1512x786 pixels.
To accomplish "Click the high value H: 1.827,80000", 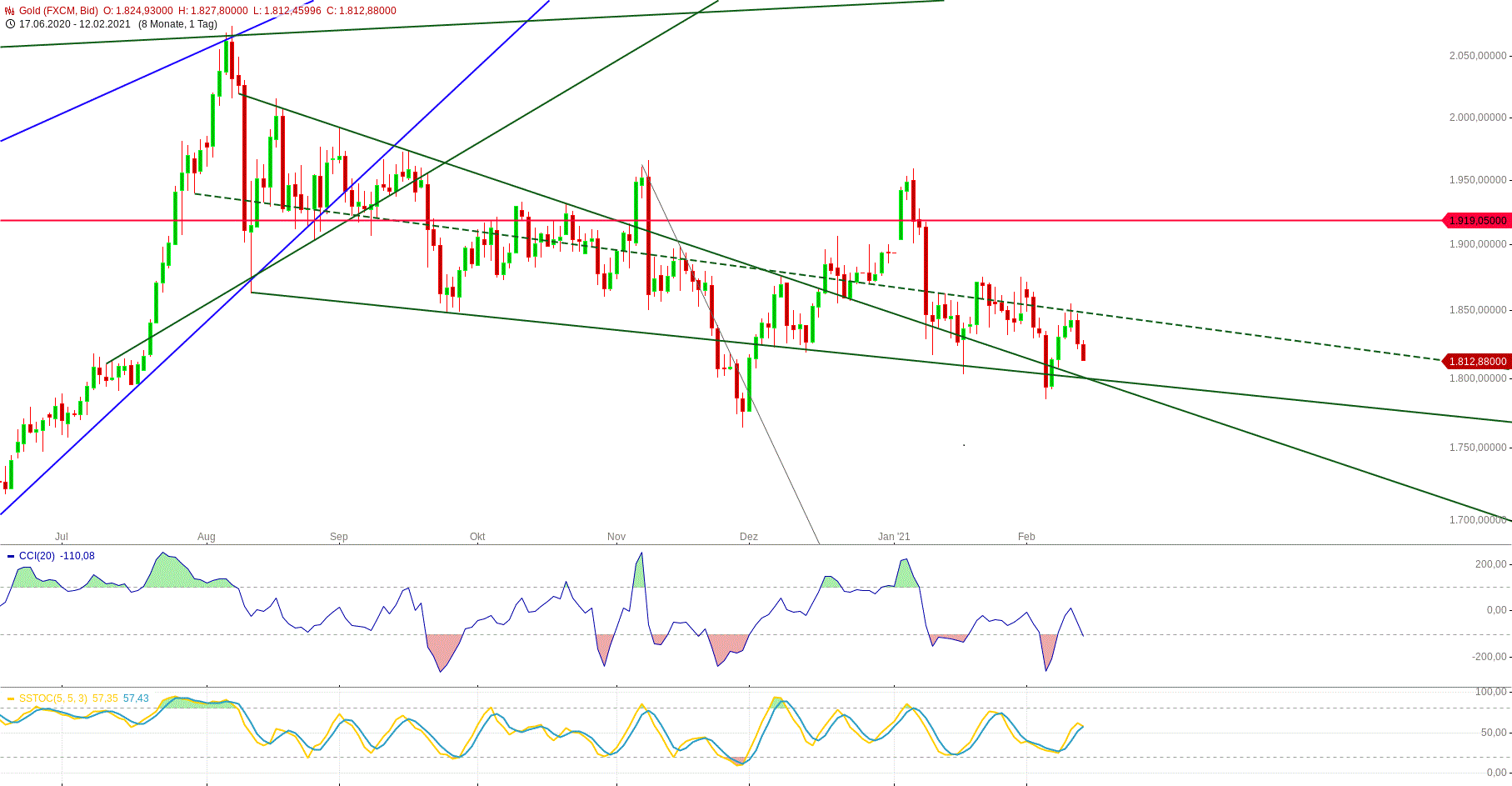I will tap(212, 11).
